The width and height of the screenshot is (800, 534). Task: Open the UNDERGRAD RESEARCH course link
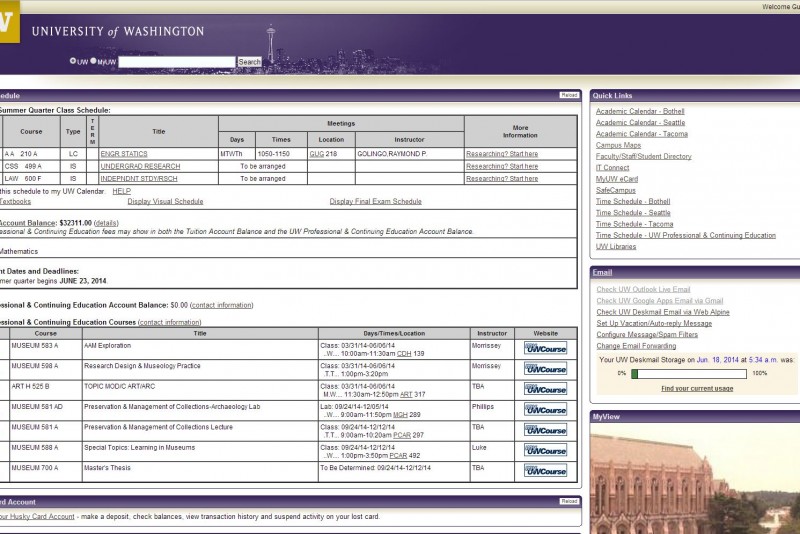click(x=140, y=166)
